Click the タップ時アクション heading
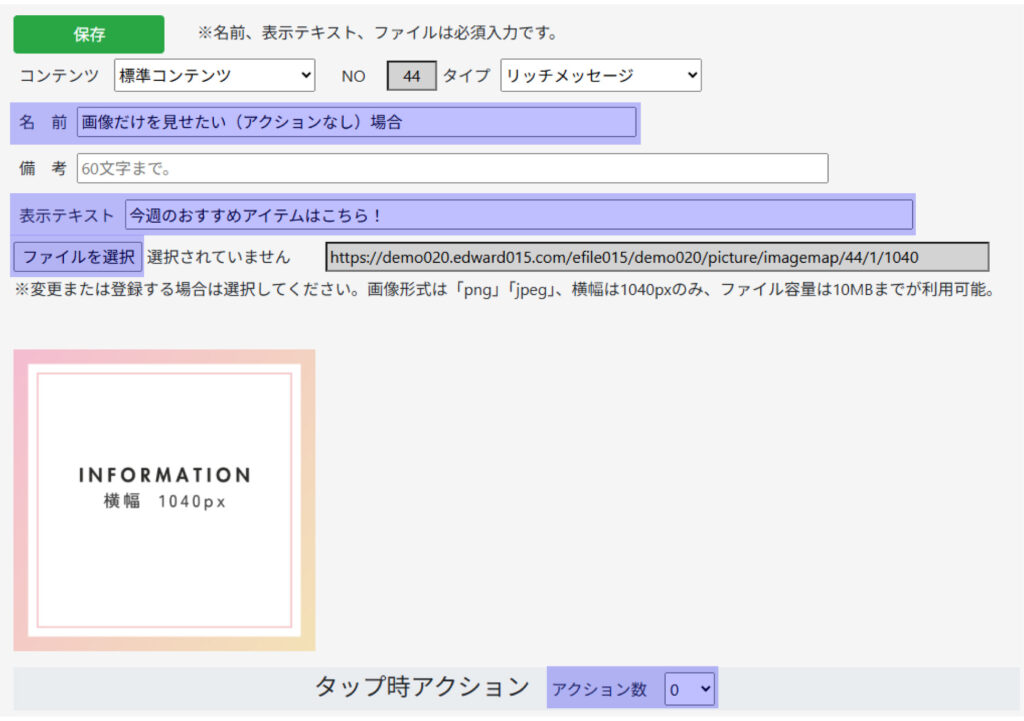 pos(422,686)
